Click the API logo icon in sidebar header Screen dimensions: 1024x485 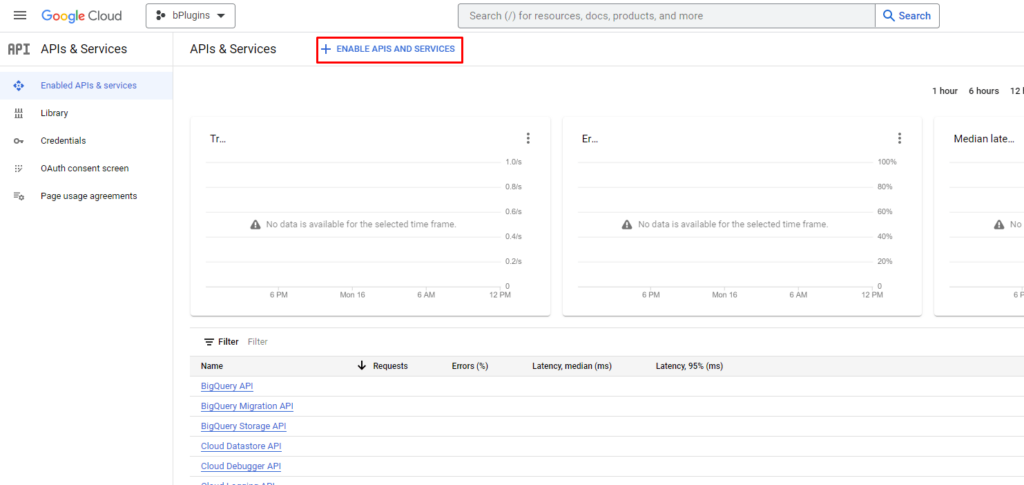point(19,49)
